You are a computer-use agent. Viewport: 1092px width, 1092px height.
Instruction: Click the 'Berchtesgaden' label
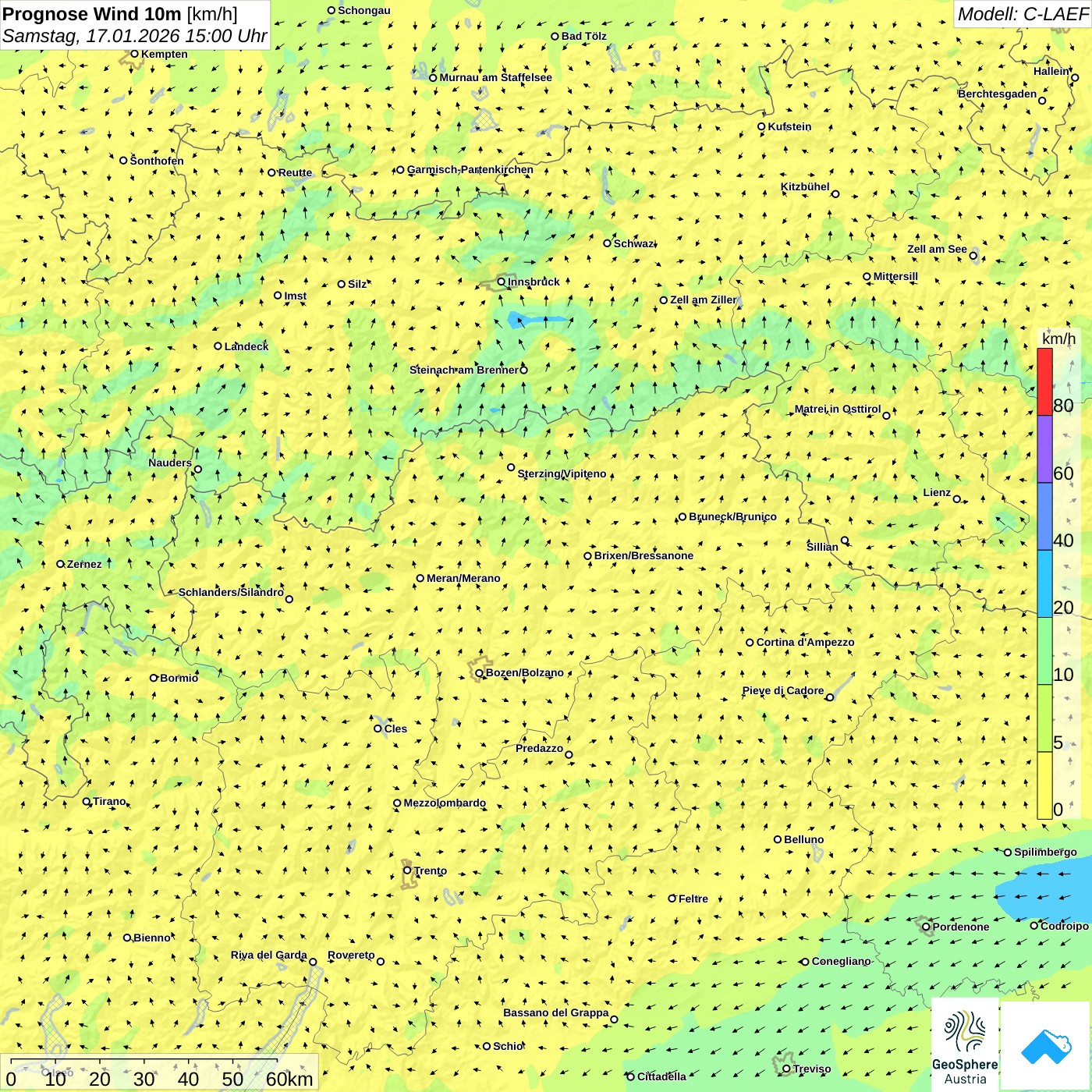[998, 94]
